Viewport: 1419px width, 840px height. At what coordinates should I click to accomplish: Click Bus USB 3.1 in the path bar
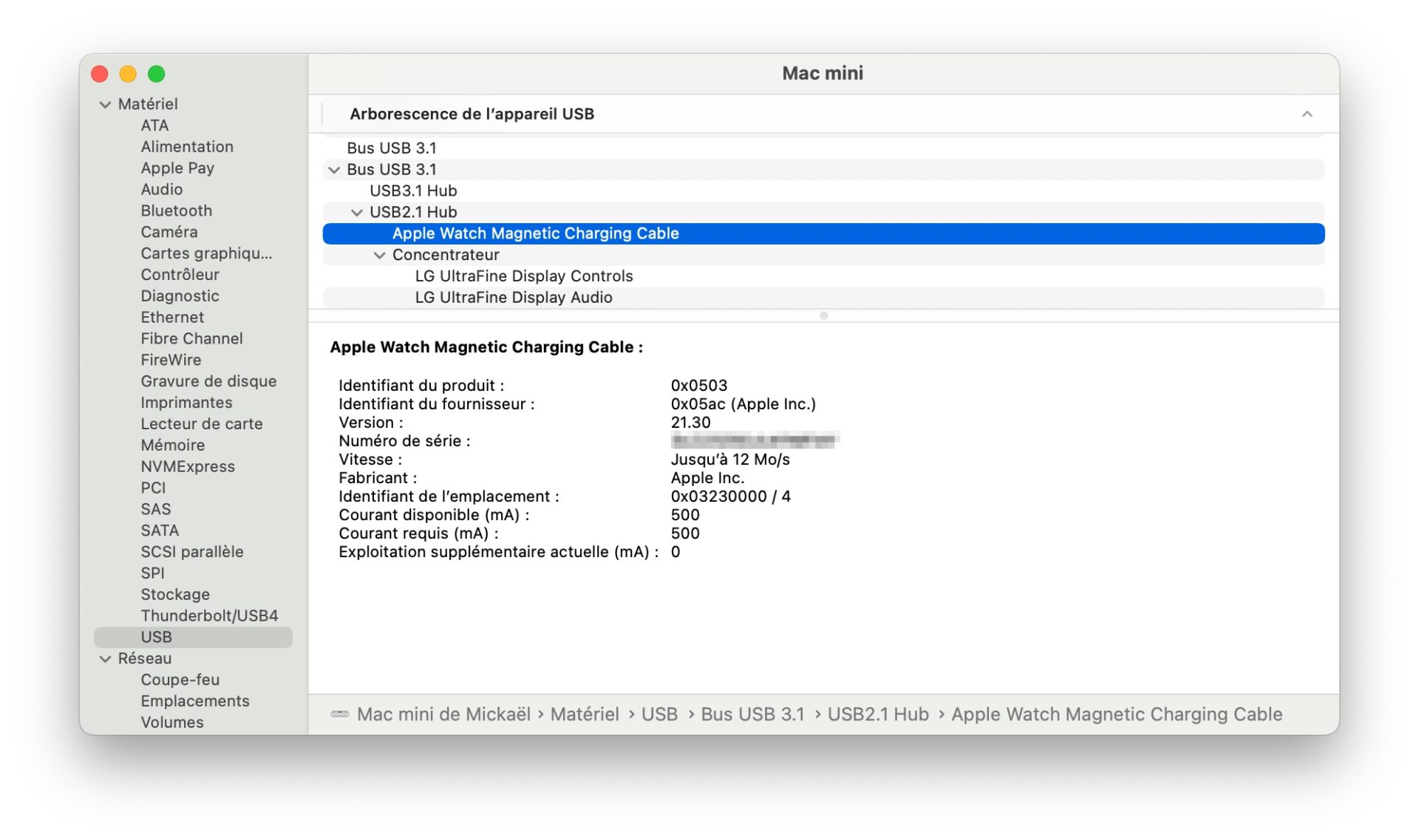pos(752,714)
